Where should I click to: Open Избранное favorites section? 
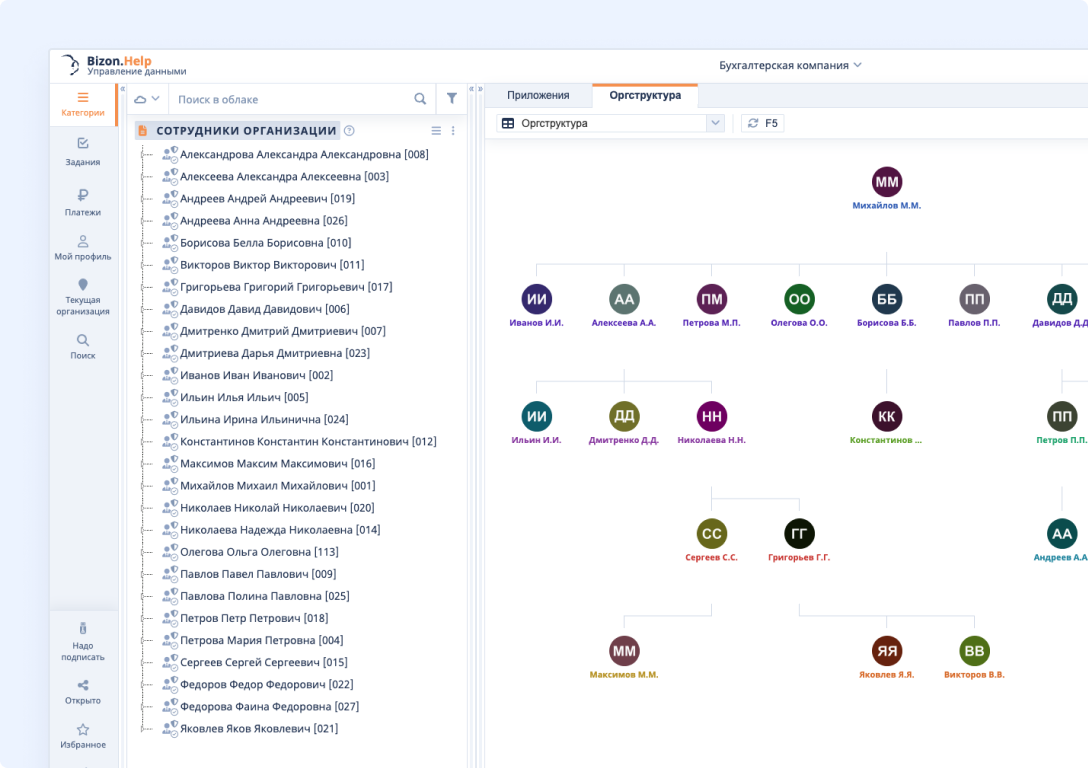(x=83, y=735)
